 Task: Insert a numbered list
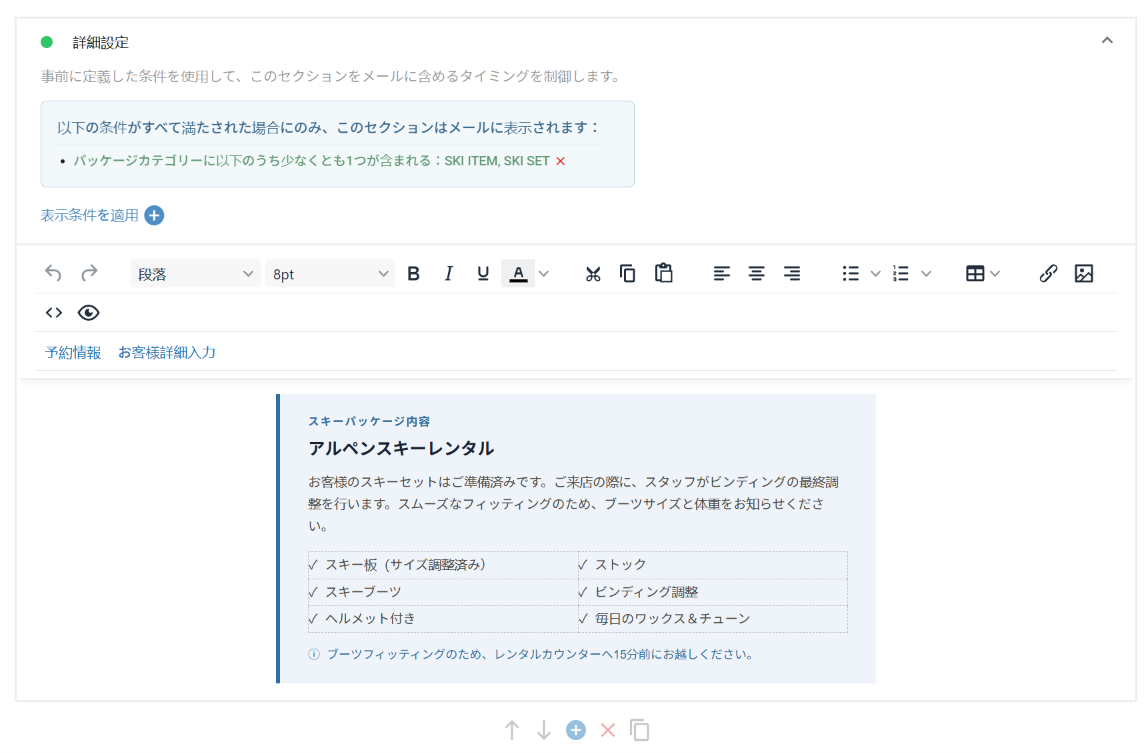[900, 273]
